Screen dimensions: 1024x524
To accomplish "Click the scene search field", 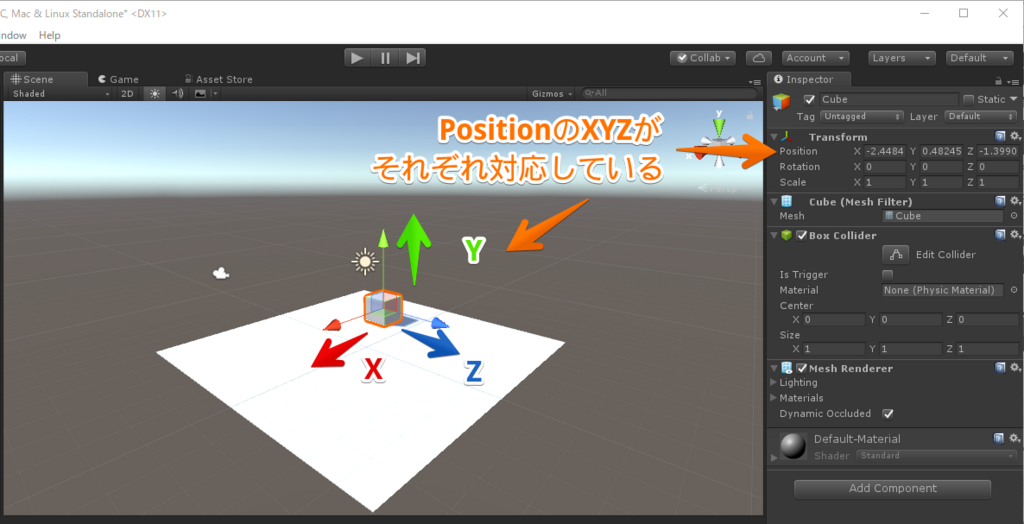I will point(667,93).
